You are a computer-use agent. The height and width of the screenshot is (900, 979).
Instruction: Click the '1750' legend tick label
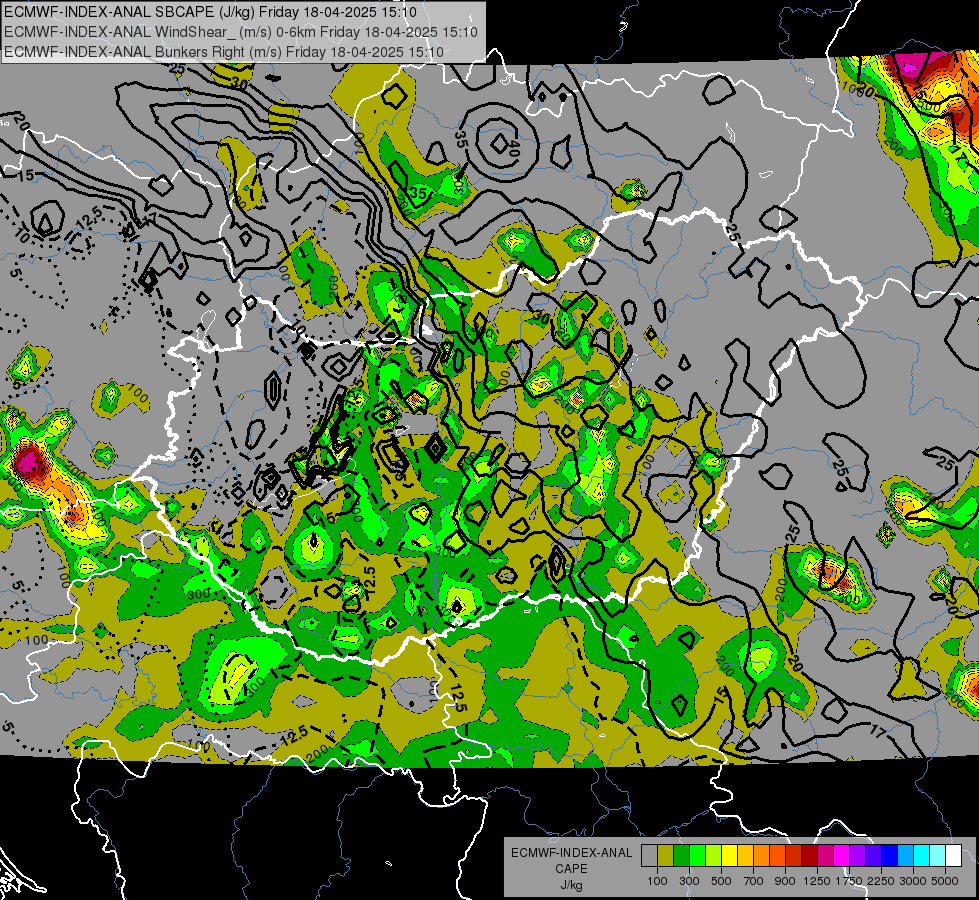[849, 881]
